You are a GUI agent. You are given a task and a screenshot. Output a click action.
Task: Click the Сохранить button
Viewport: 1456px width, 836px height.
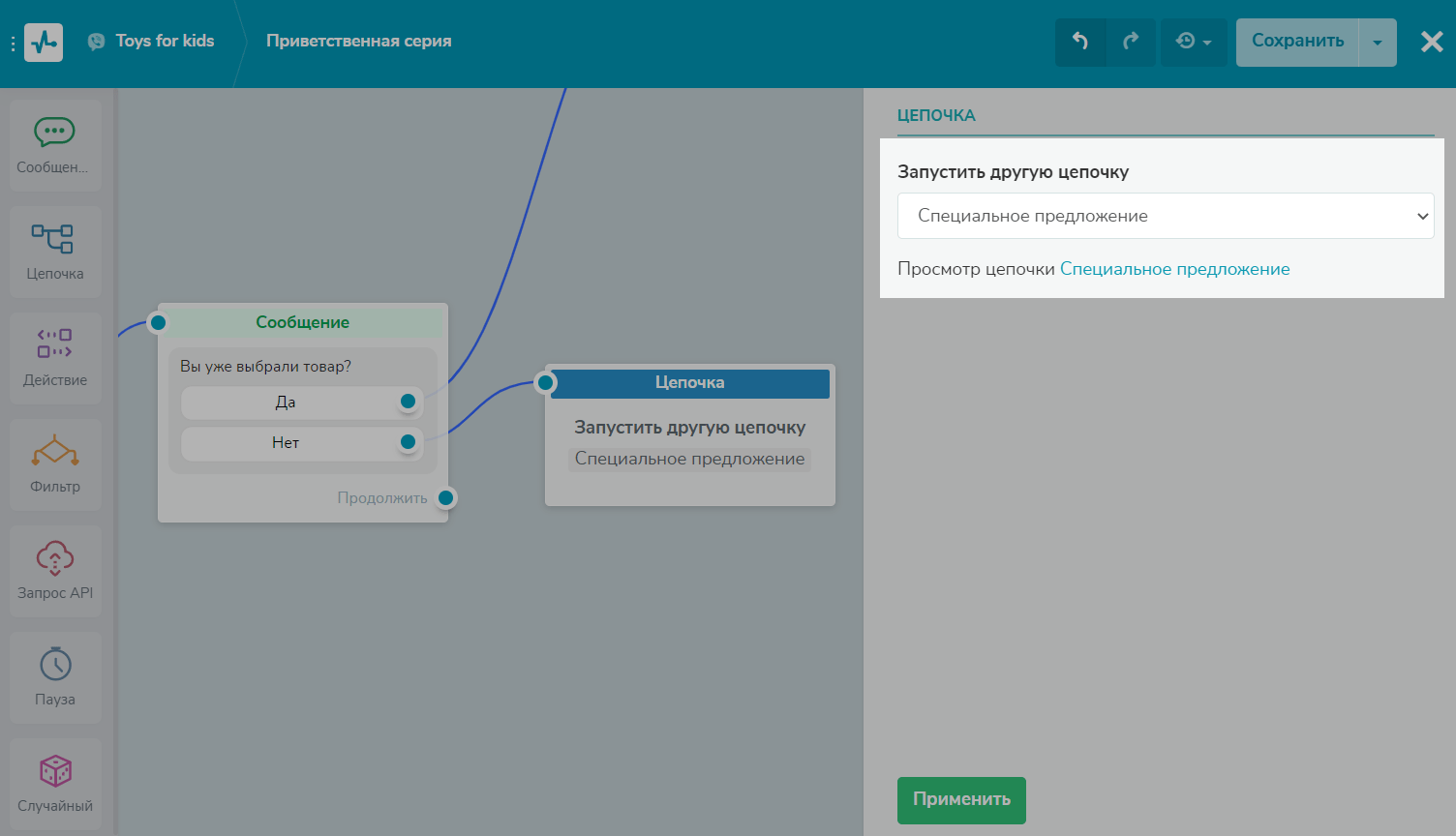coord(1297,42)
